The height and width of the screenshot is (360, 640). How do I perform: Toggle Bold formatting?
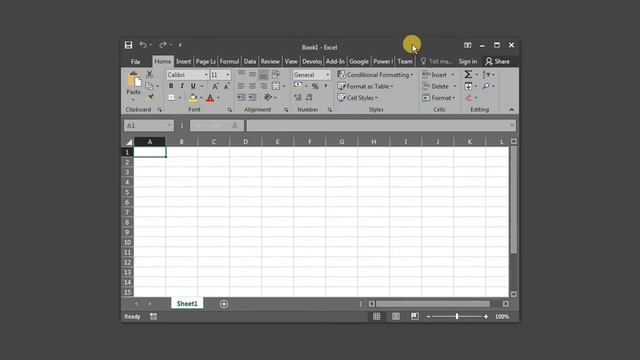[x=171, y=86]
